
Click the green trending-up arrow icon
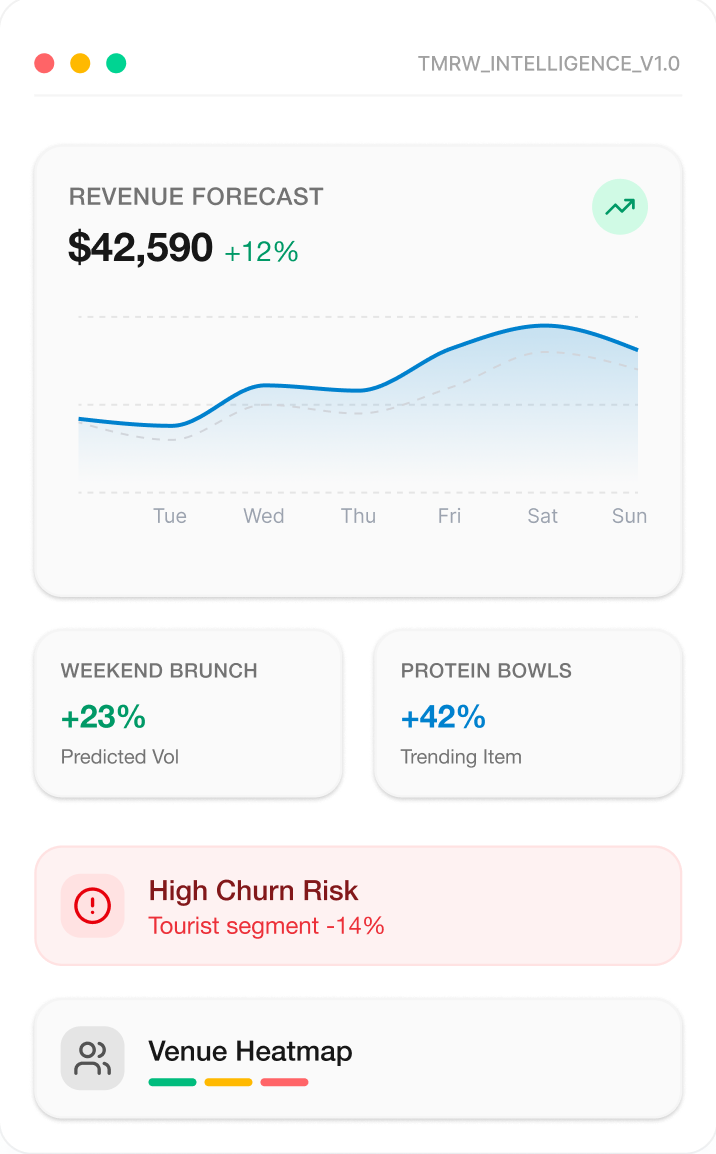pos(620,207)
